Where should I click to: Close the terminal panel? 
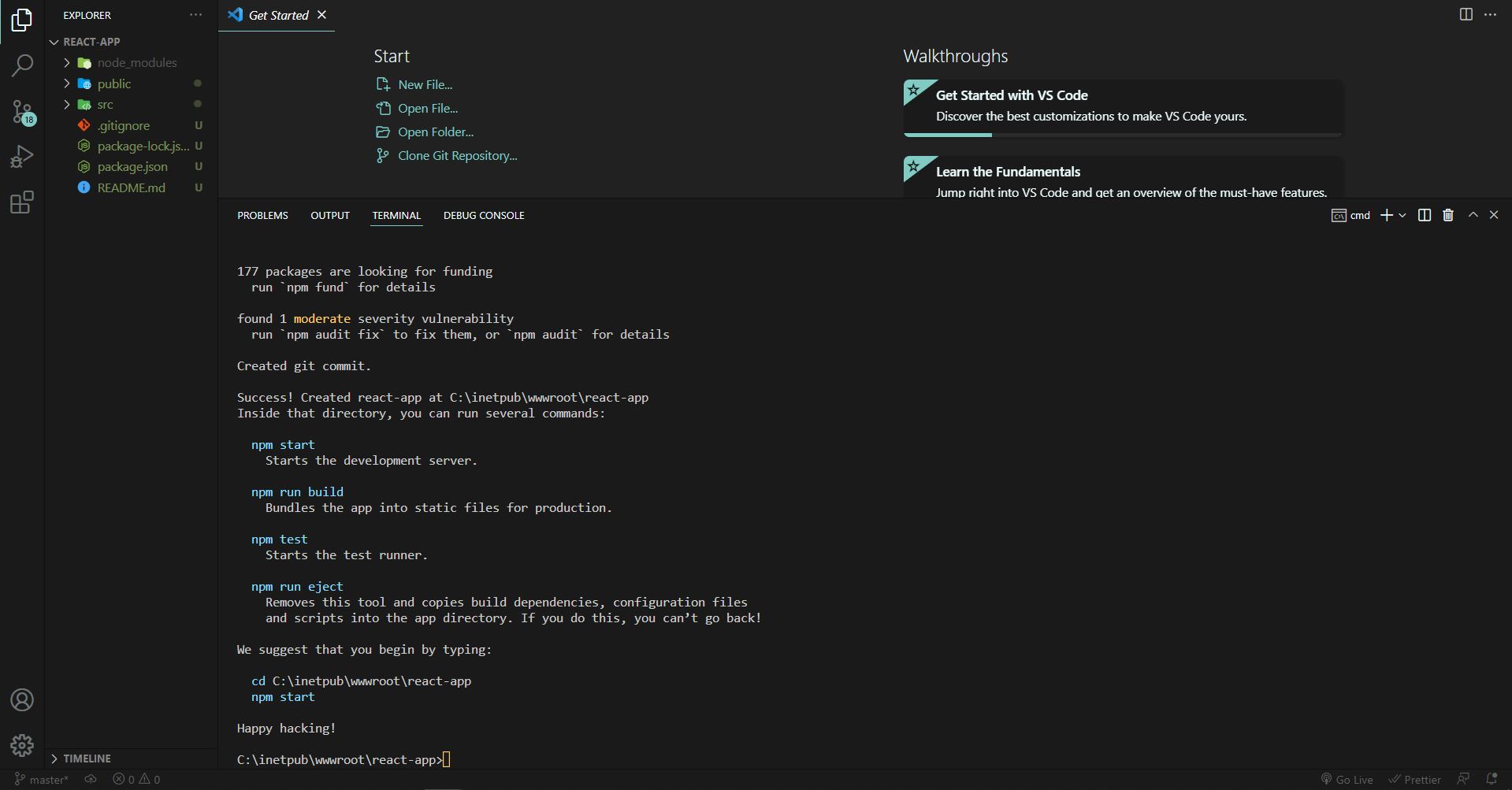coord(1494,214)
